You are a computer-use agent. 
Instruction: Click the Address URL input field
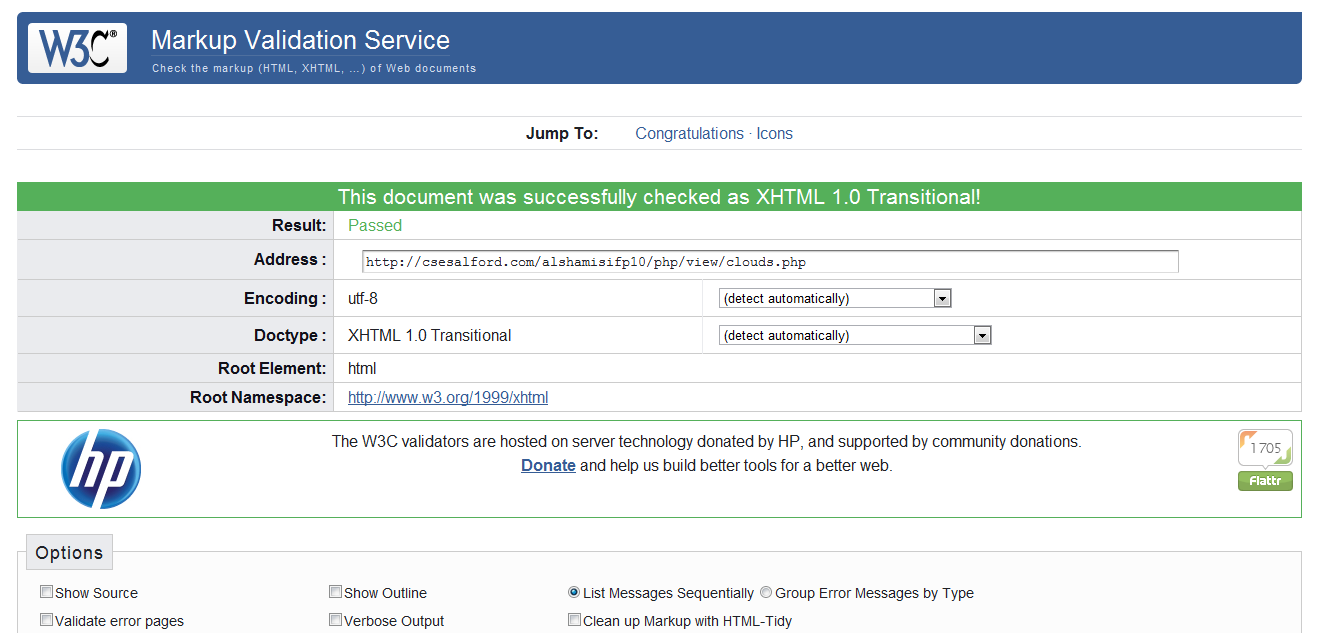point(770,262)
